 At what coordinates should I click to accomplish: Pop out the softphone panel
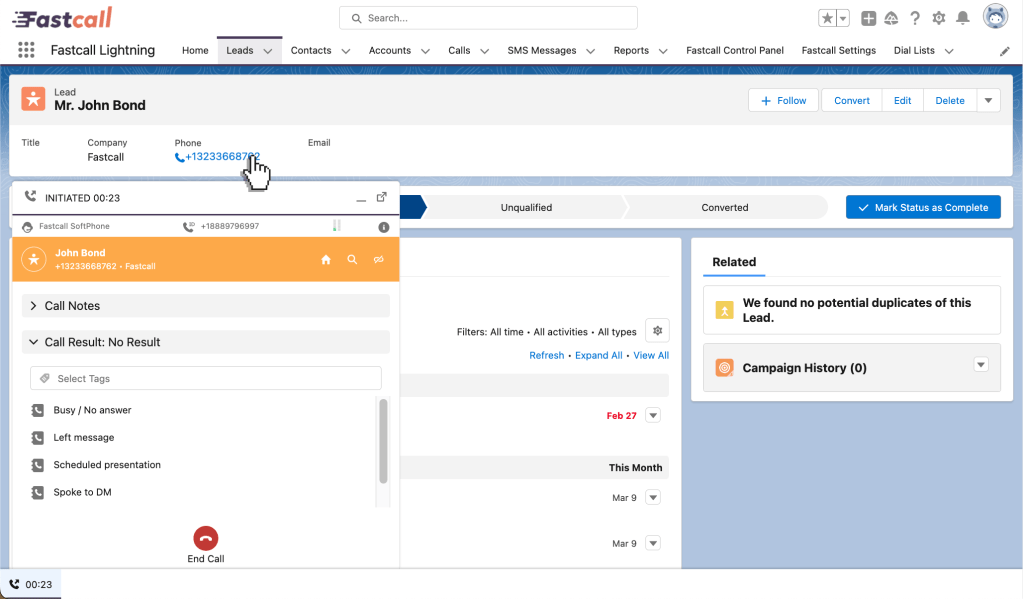click(381, 197)
